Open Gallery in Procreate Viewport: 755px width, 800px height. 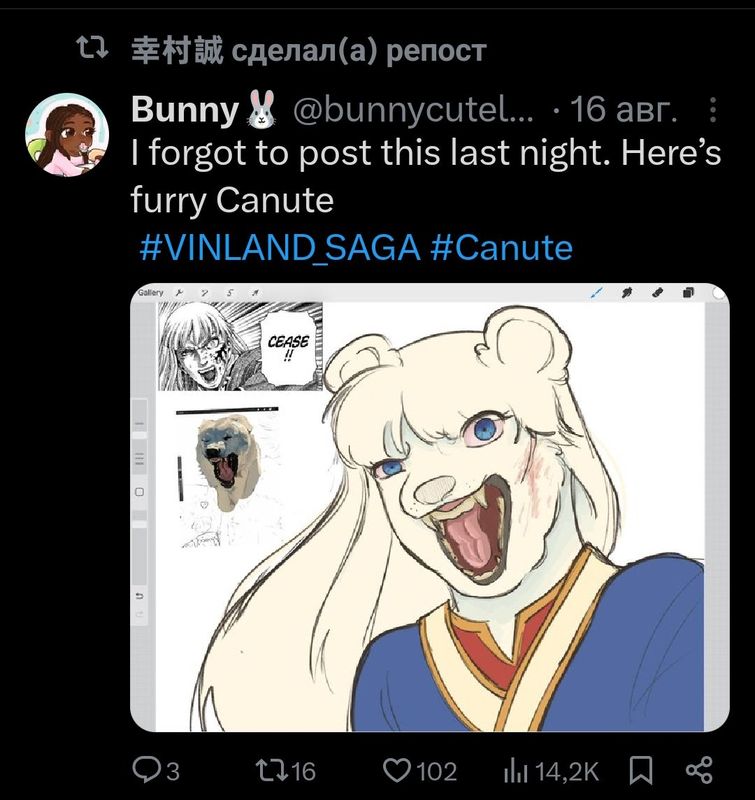coord(151,292)
